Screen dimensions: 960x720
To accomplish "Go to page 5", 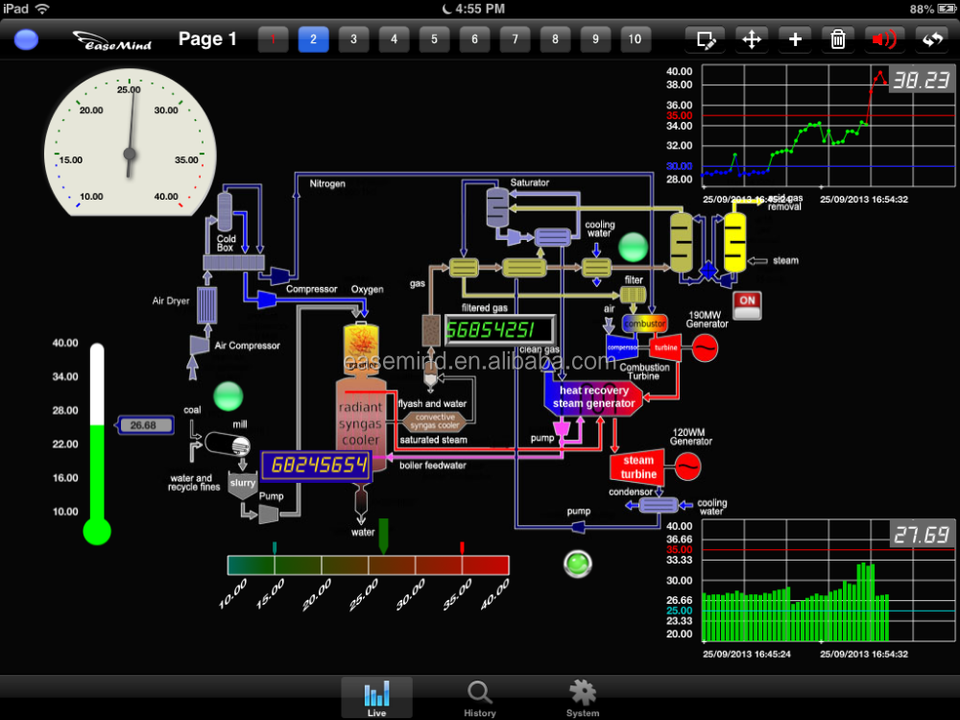I will pyautogui.click(x=434, y=40).
